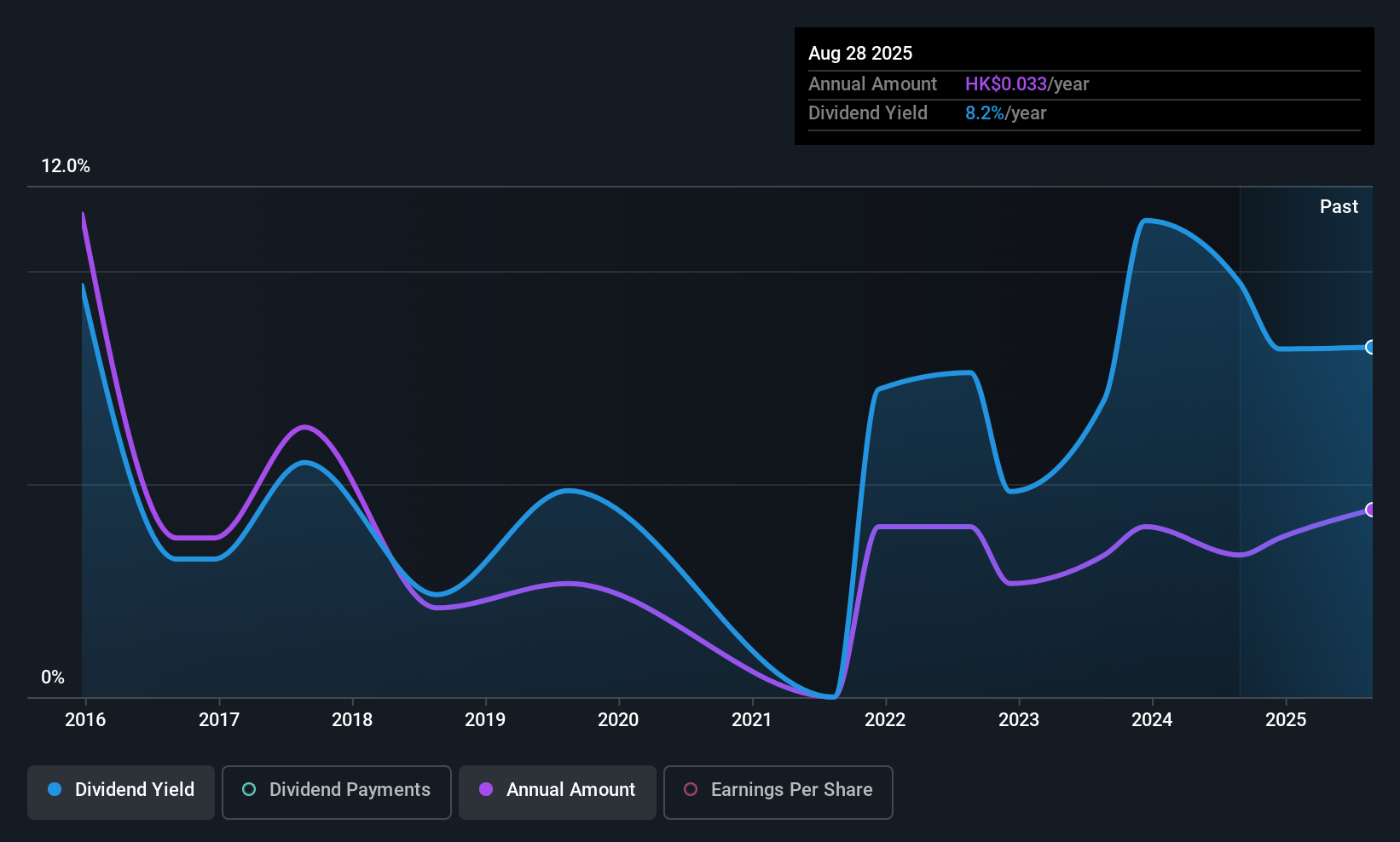
Task: Toggle the Annual Amount legend button
Action: (558, 792)
